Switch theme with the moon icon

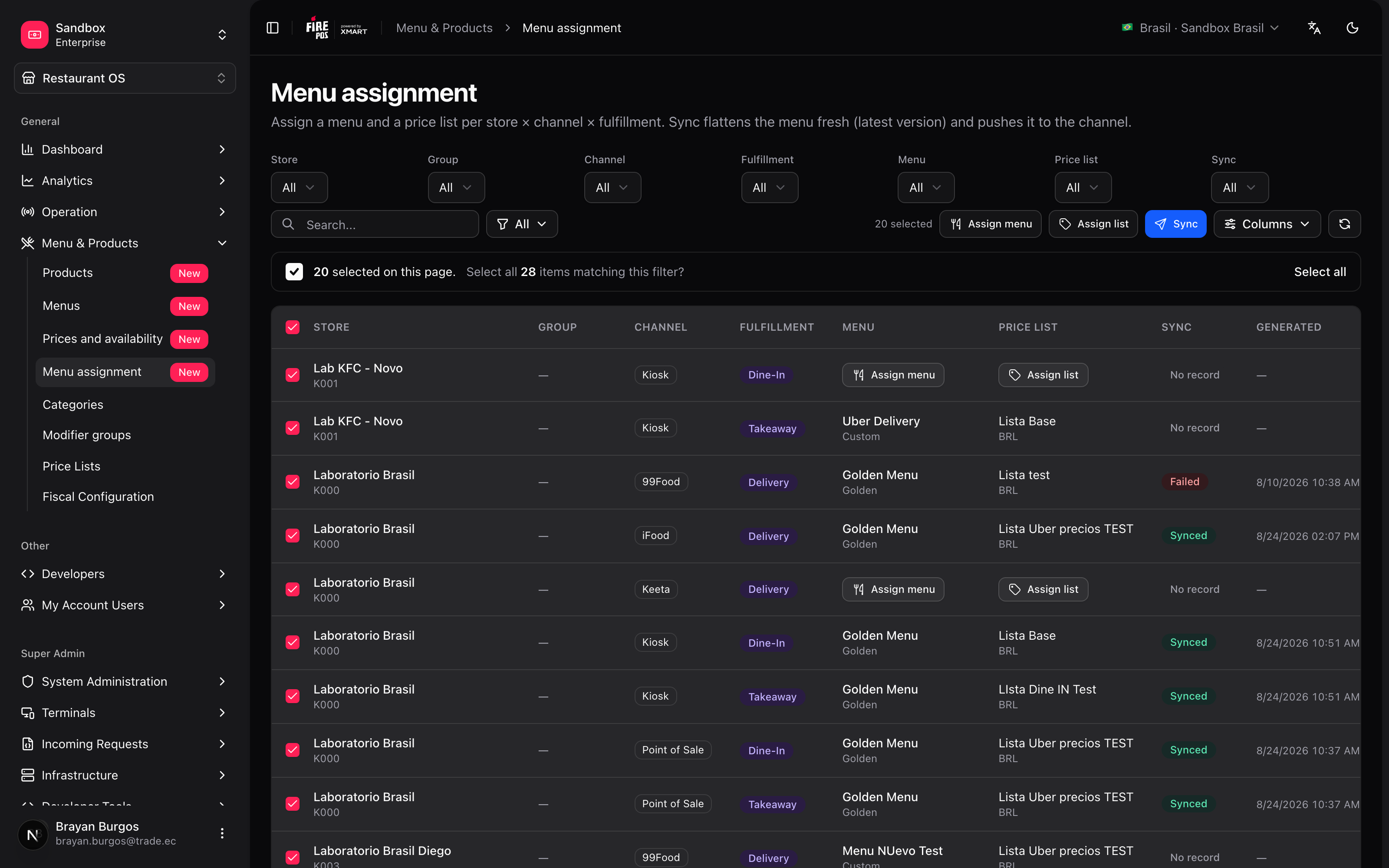pos(1352,27)
